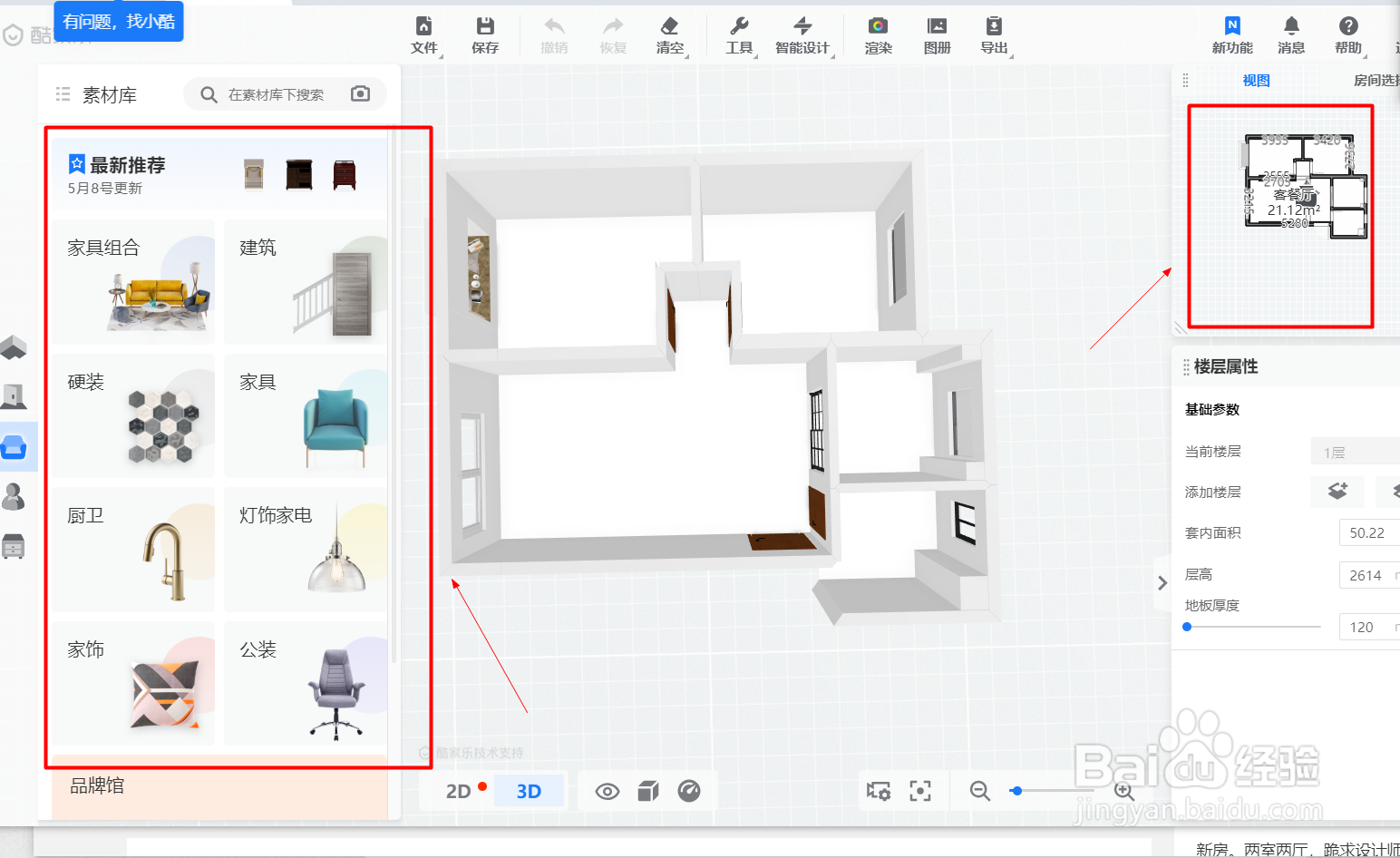
Task: Click the 地板厚度 value field 120
Action: click(x=1369, y=627)
